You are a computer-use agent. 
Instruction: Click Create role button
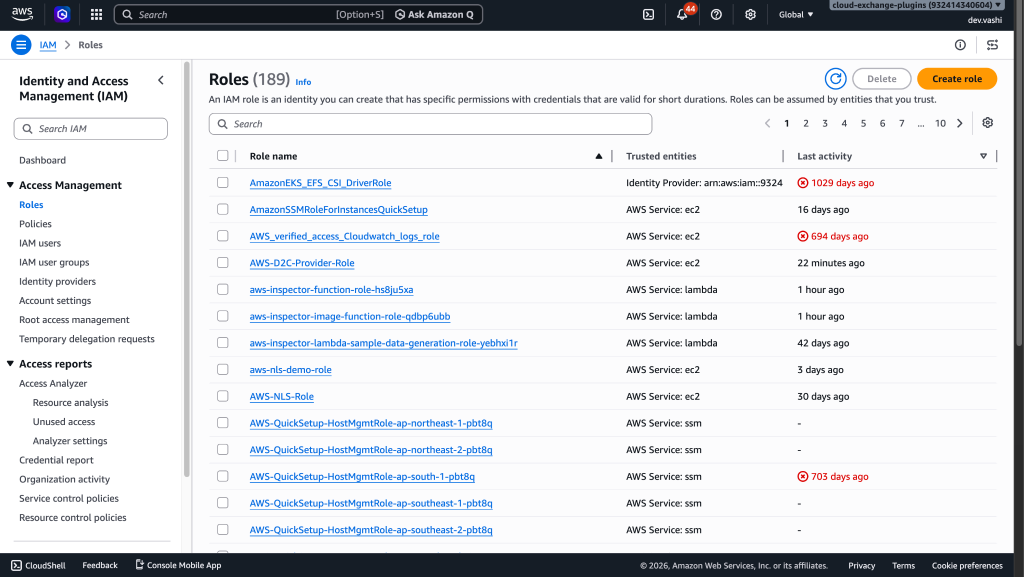pyautogui.click(x=957, y=79)
